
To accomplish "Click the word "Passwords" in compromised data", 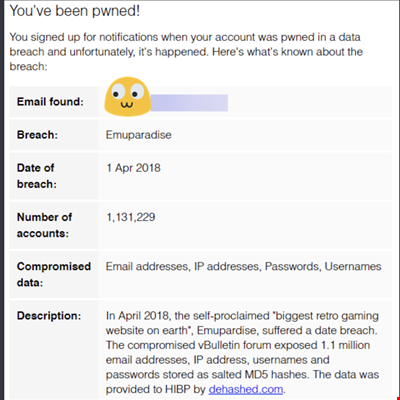I will [292, 266].
